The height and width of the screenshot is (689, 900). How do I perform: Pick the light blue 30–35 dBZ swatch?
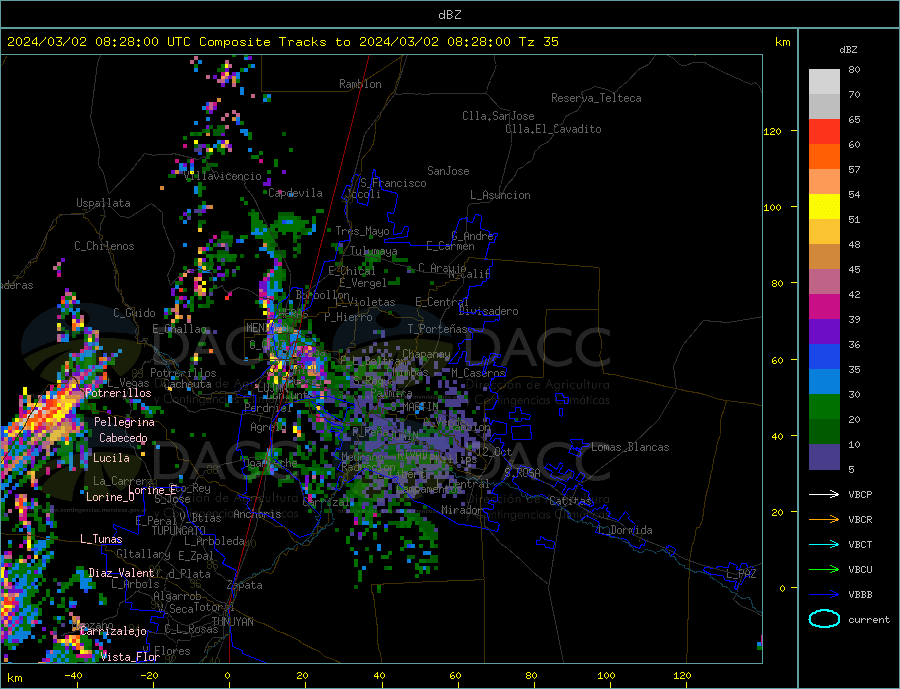pos(824,382)
